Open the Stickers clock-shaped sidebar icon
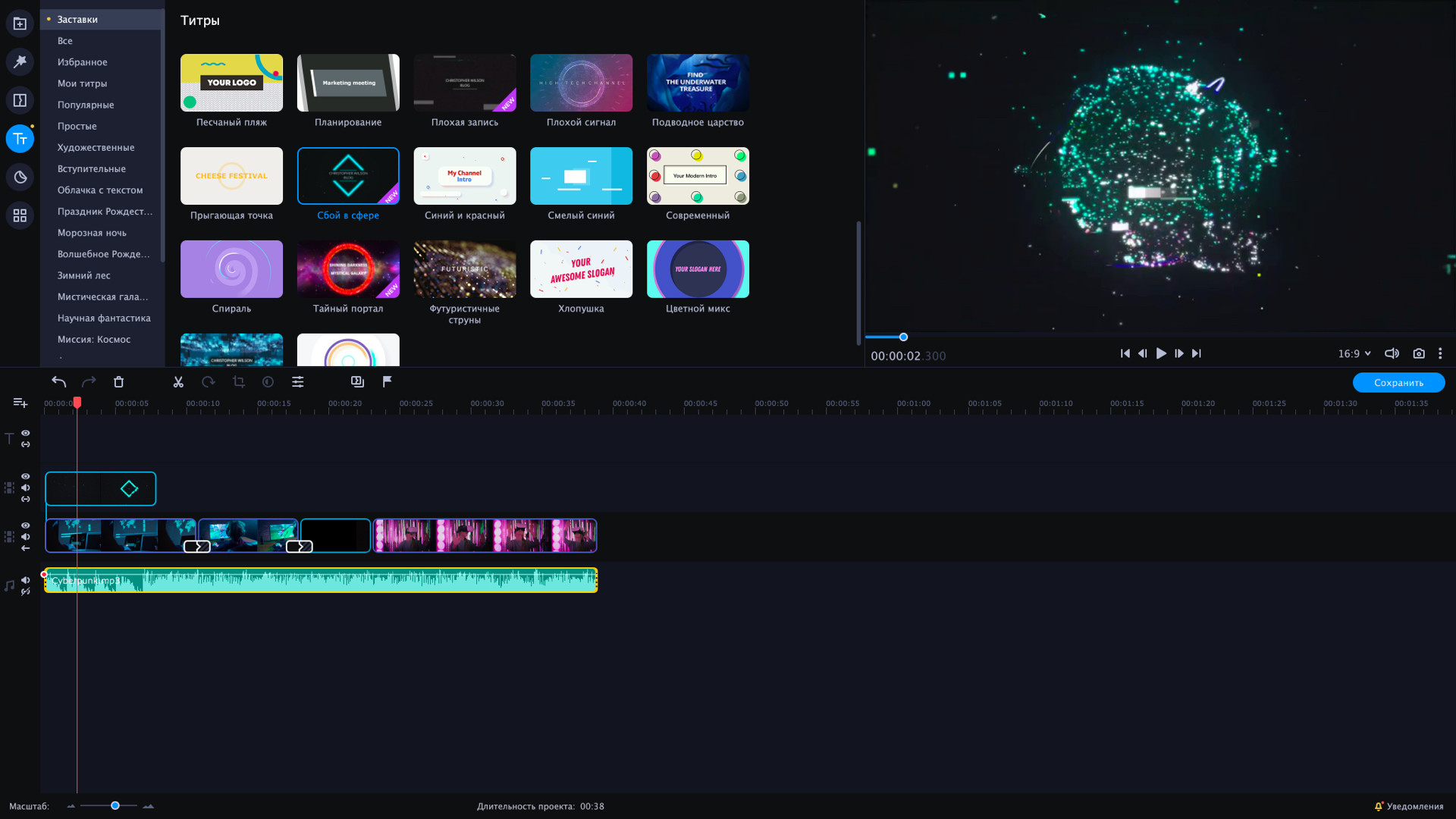The image size is (1456, 819). (x=20, y=177)
